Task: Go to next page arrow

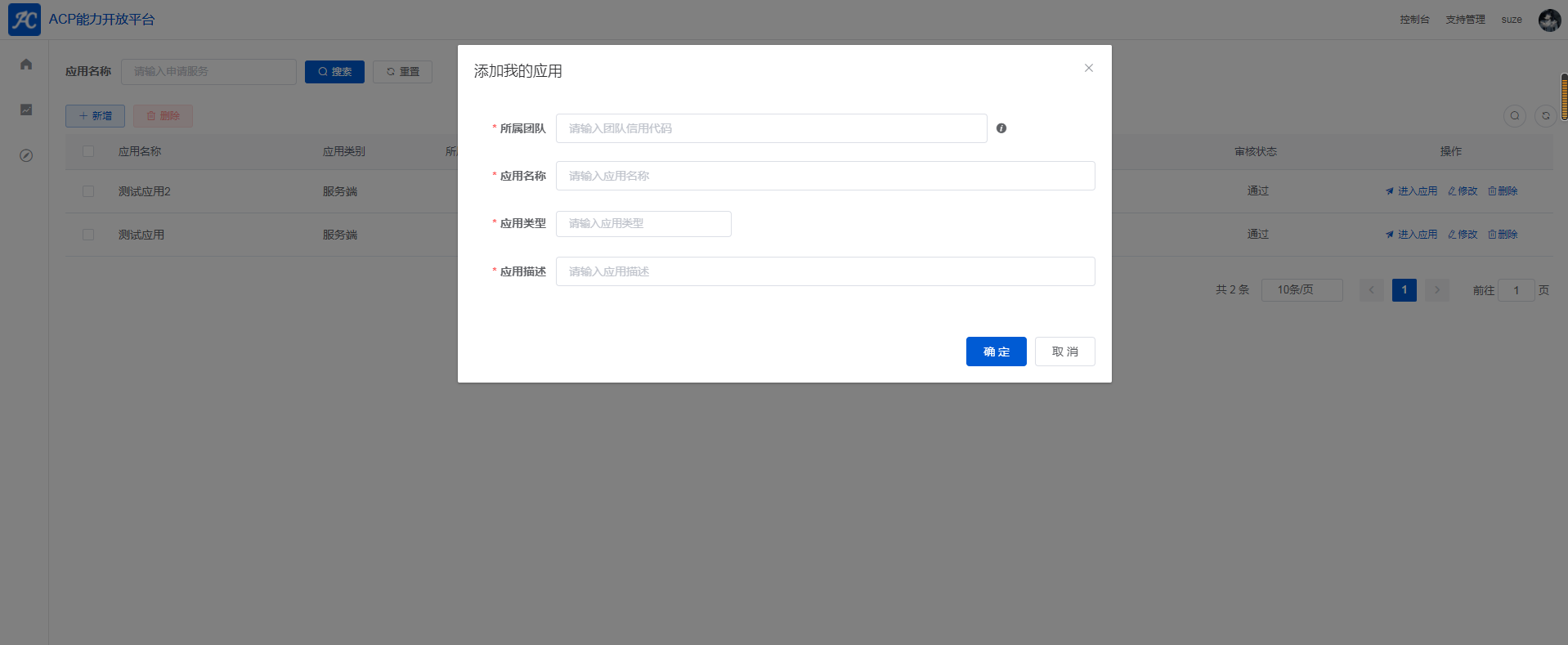Action: point(1436,290)
